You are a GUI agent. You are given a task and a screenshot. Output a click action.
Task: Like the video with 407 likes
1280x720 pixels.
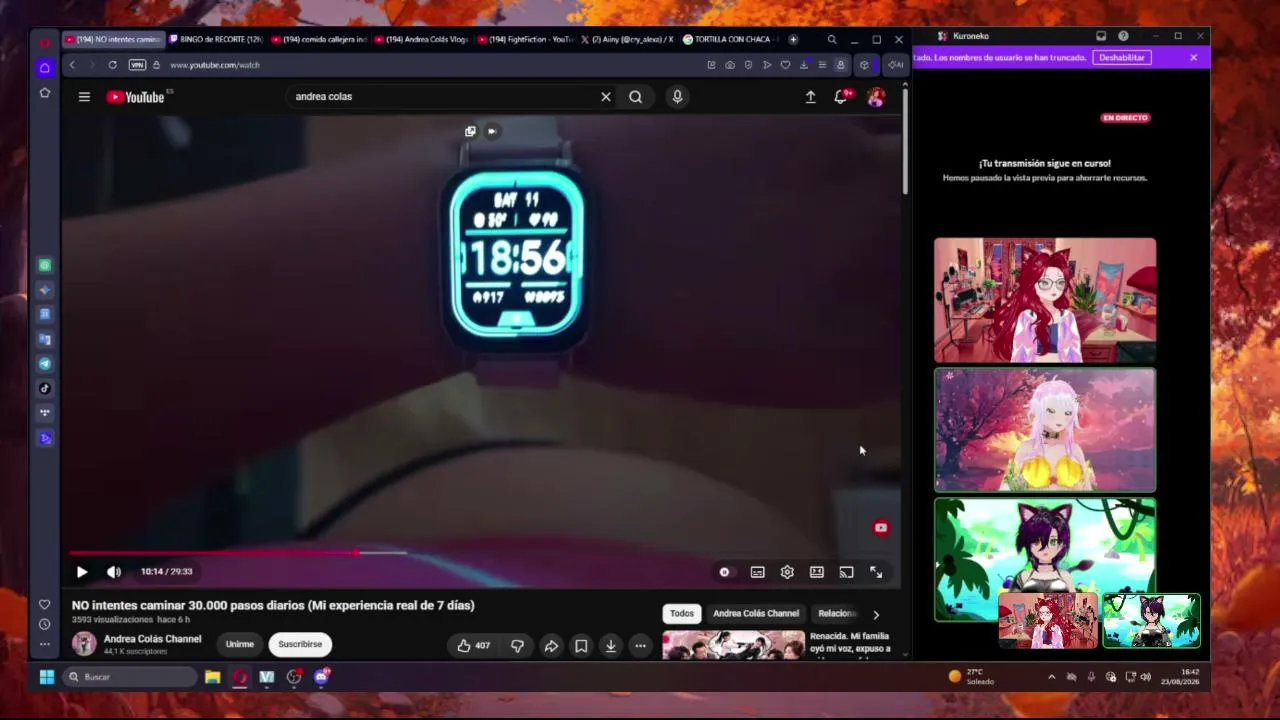(x=474, y=646)
